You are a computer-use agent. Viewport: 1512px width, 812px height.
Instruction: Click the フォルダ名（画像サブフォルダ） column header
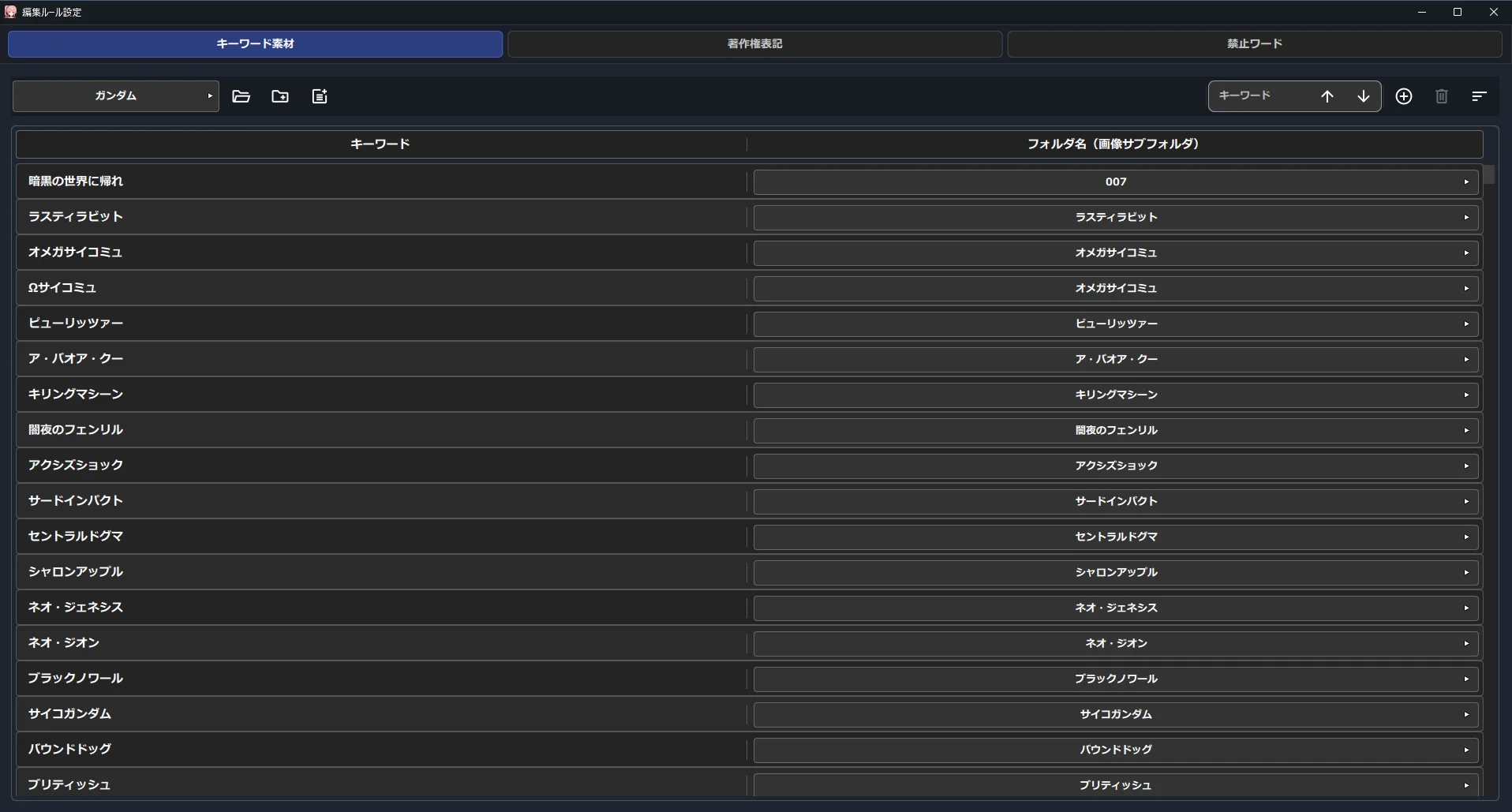[1114, 144]
